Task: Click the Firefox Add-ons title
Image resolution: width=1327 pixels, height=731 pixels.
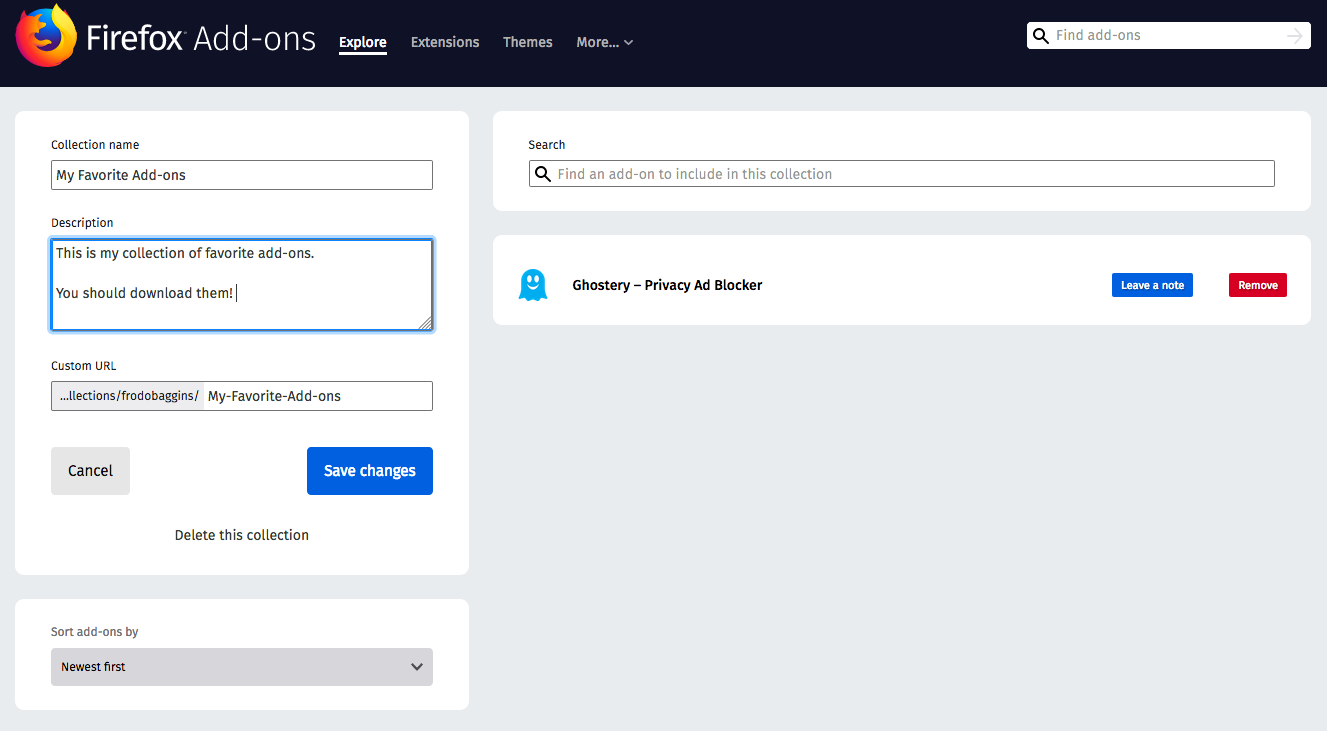Action: pyautogui.click(x=201, y=39)
